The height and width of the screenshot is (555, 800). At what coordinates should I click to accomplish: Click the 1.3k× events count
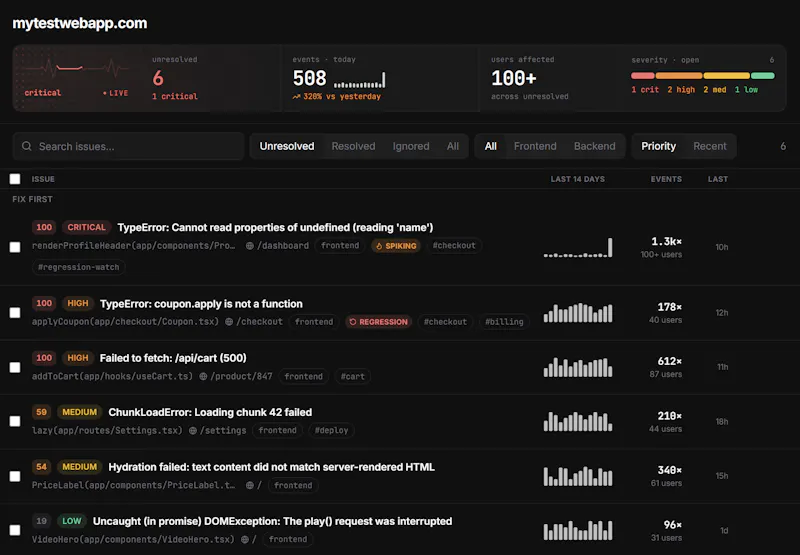pyautogui.click(x=666, y=241)
